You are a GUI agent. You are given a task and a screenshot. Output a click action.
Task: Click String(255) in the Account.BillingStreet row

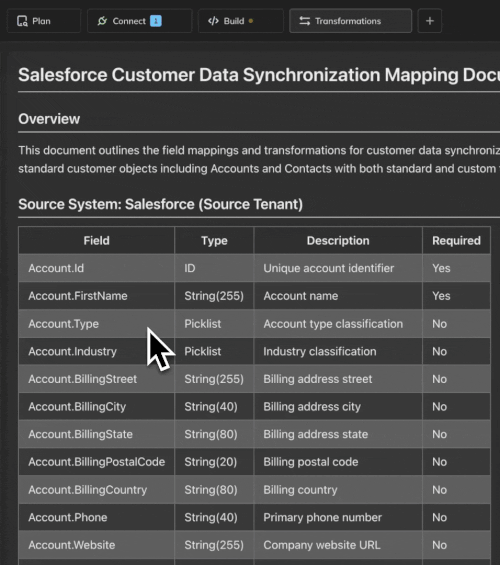click(214, 379)
